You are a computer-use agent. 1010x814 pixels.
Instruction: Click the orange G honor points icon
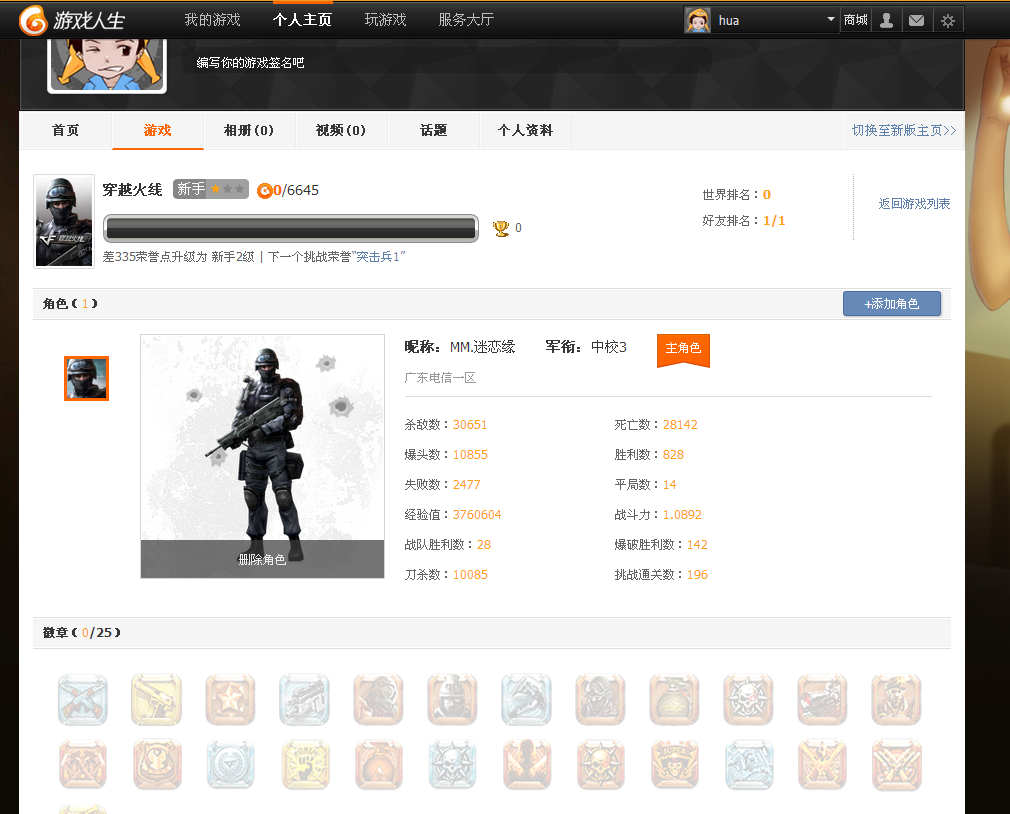pyautogui.click(x=264, y=191)
